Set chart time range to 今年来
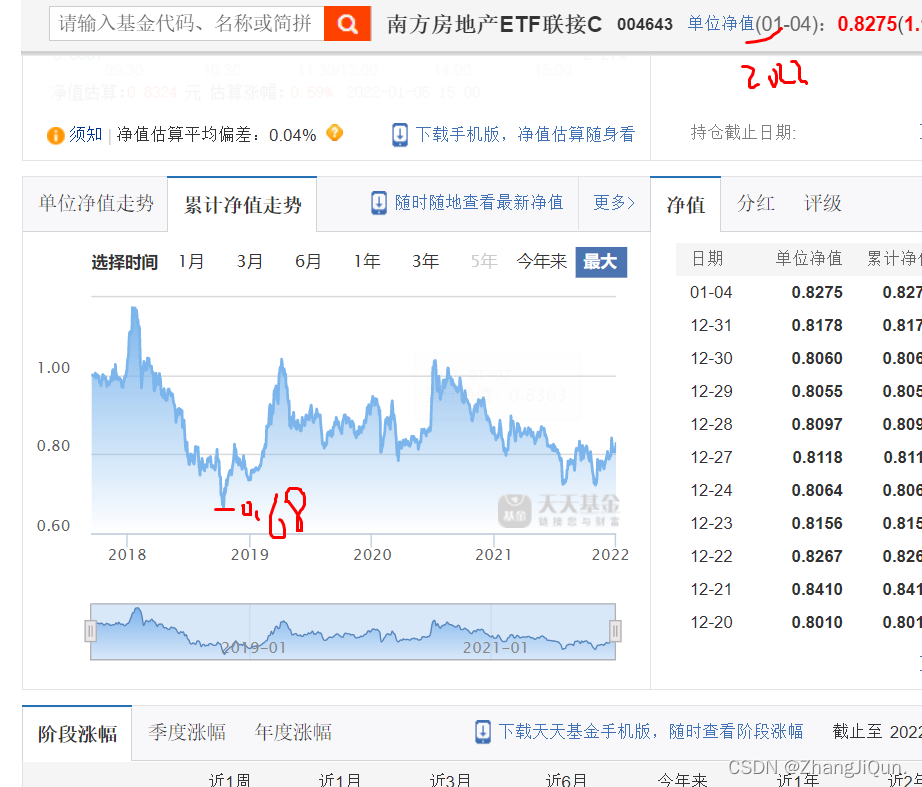This screenshot has height=787, width=922. [x=542, y=261]
